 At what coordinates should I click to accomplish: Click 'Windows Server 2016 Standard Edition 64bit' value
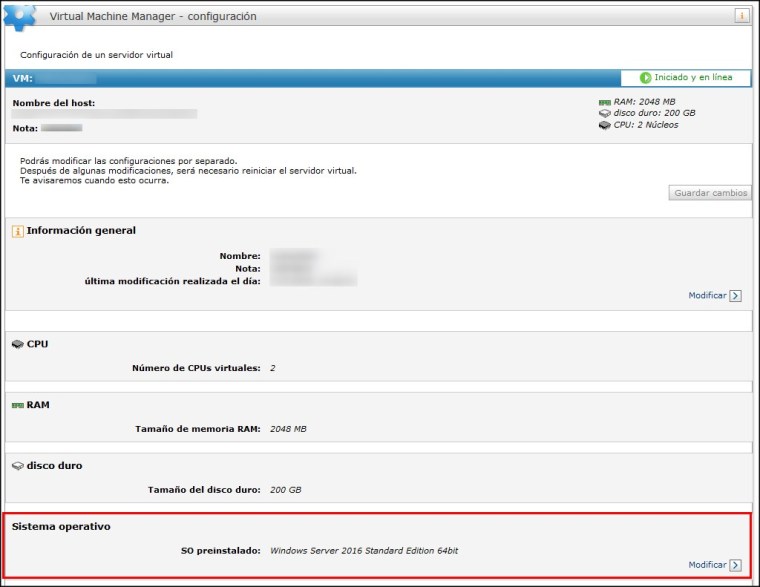(364, 550)
